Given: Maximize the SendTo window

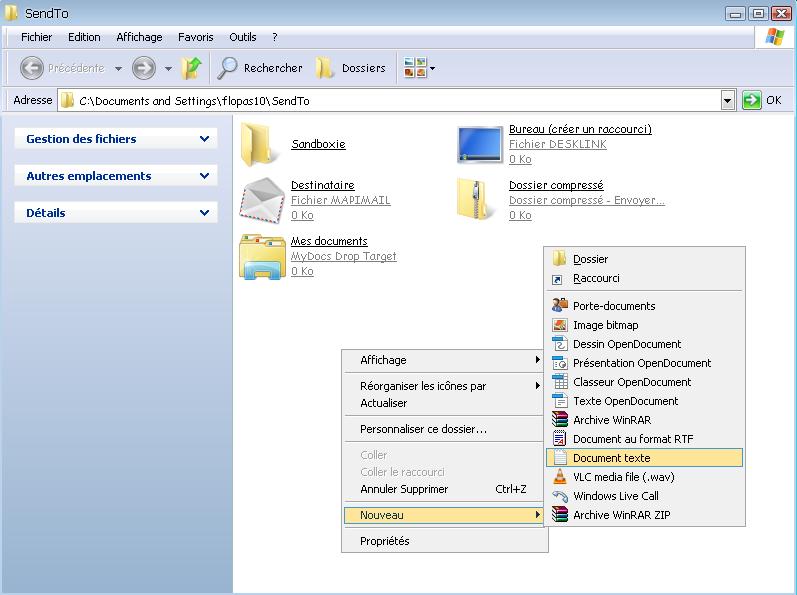Looking at the screenshot, I should (x=758, y=13).
